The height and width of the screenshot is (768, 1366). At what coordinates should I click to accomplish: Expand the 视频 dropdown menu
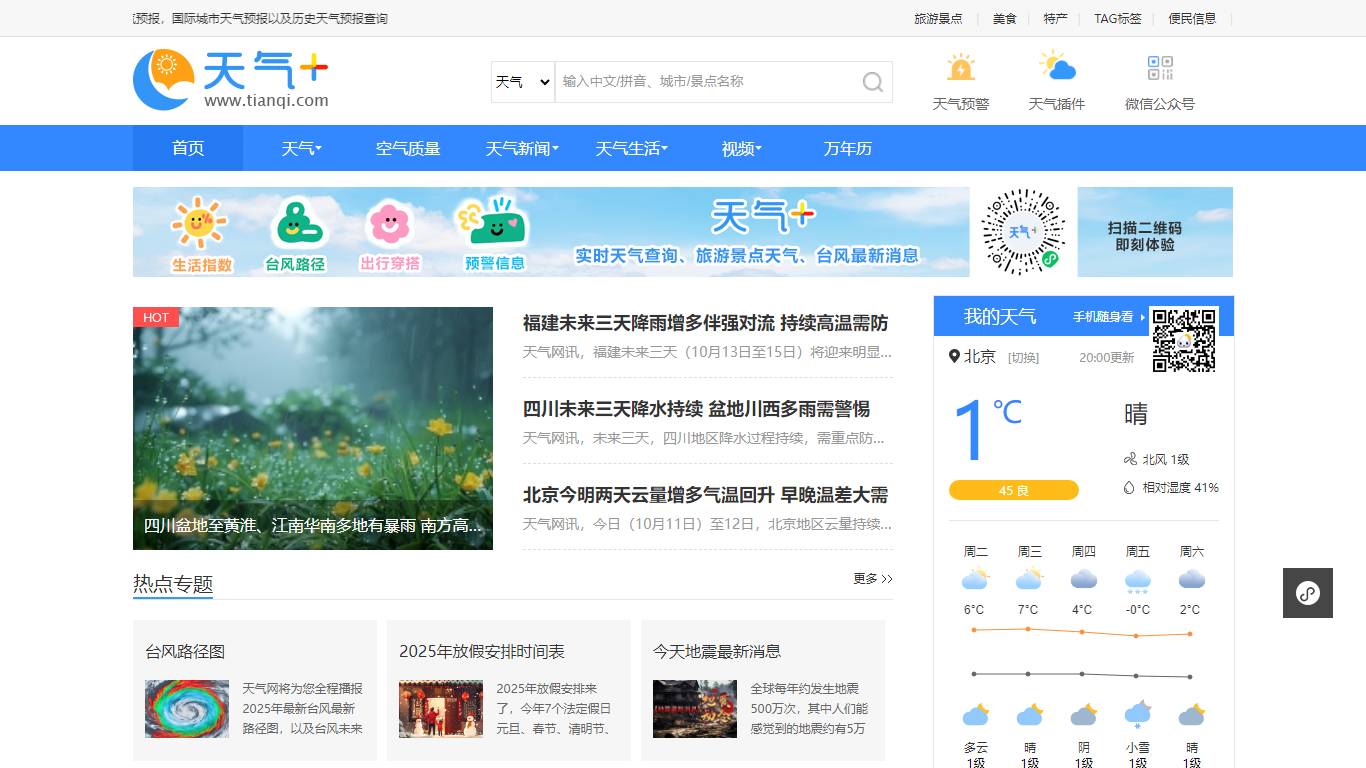[740, 148]
